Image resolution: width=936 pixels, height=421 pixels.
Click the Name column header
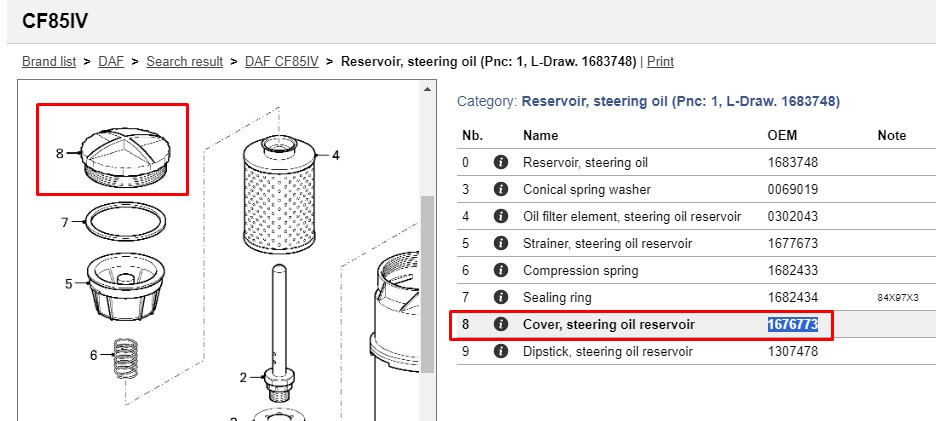coord(540,136)
